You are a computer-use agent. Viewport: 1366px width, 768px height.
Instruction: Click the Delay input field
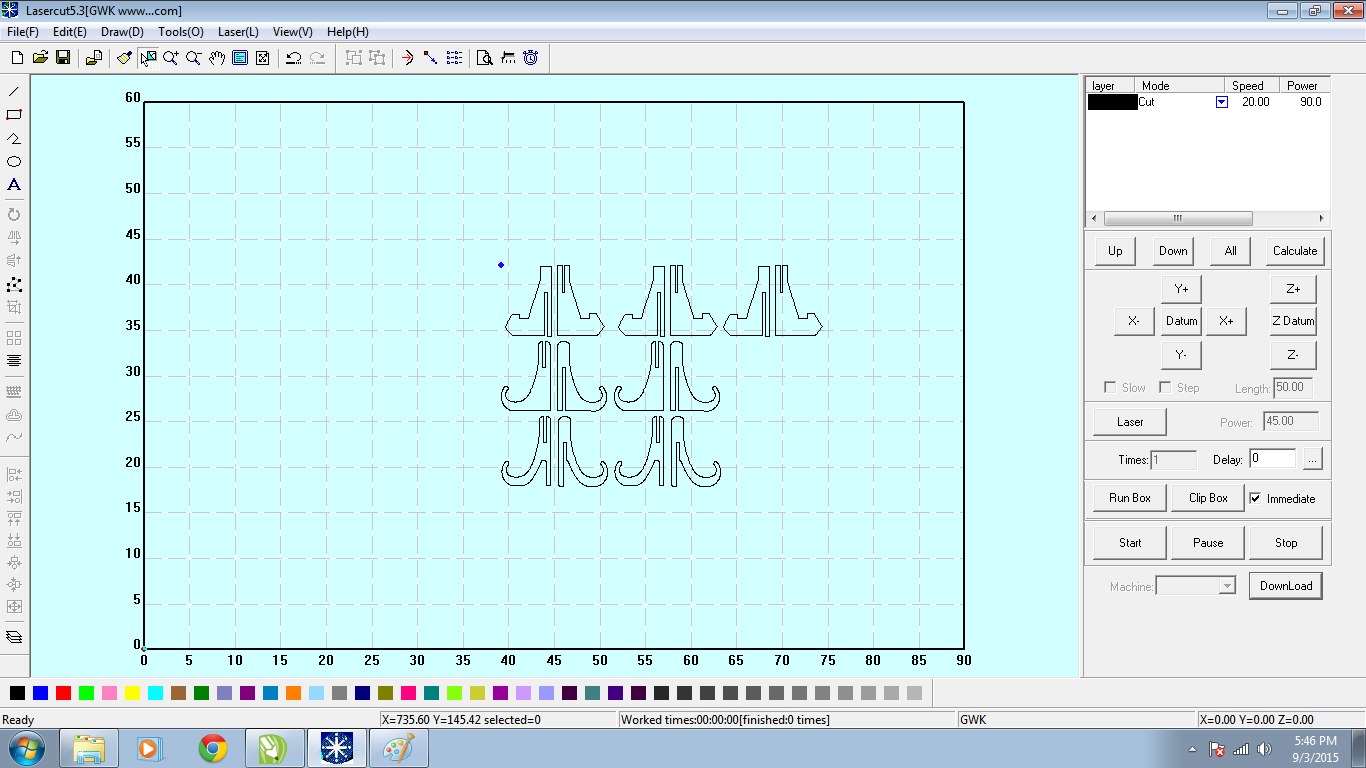pos(1272,459)
